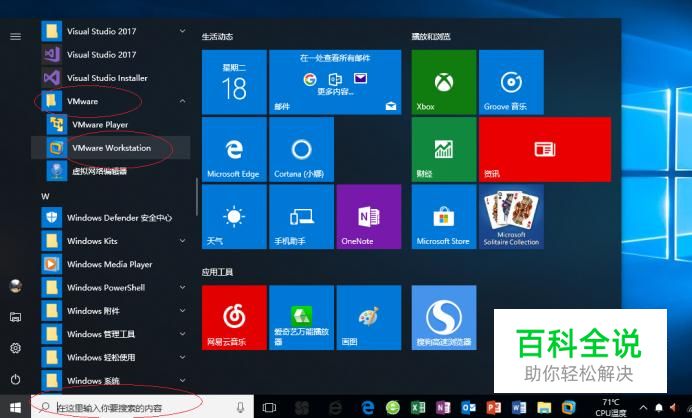Image resolution: width=692 pixels, height=418 pixels.
Task: Expand the Visual Studio 2017 folder chevron
Action: (x=182, y=31)
